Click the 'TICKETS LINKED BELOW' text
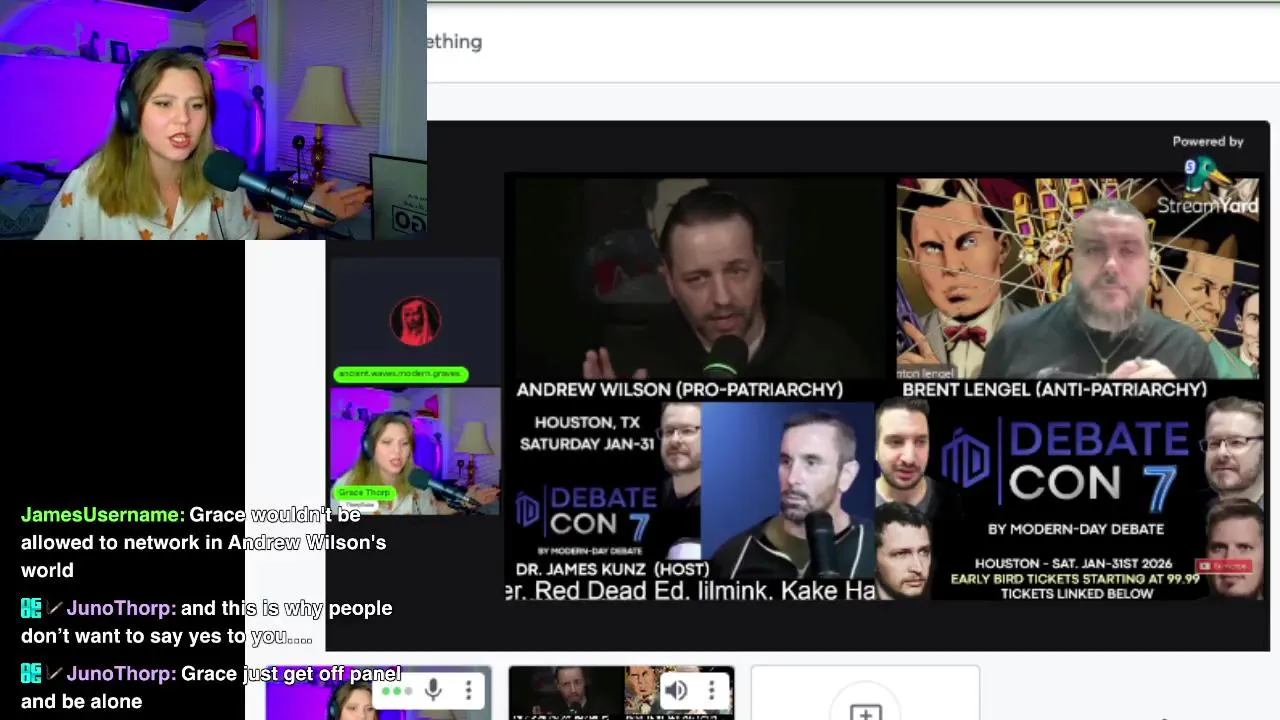 tap(1077, 593)
